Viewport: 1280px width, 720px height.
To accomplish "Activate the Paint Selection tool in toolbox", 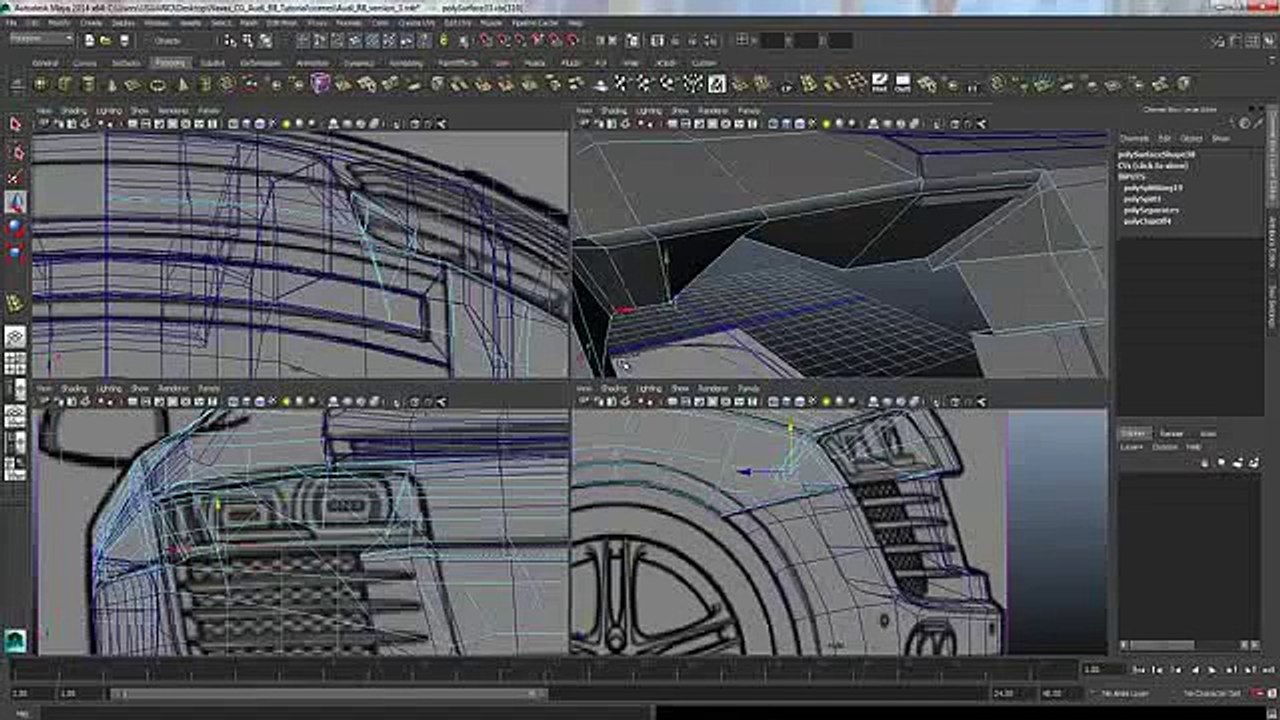I will tap(15, 177).
